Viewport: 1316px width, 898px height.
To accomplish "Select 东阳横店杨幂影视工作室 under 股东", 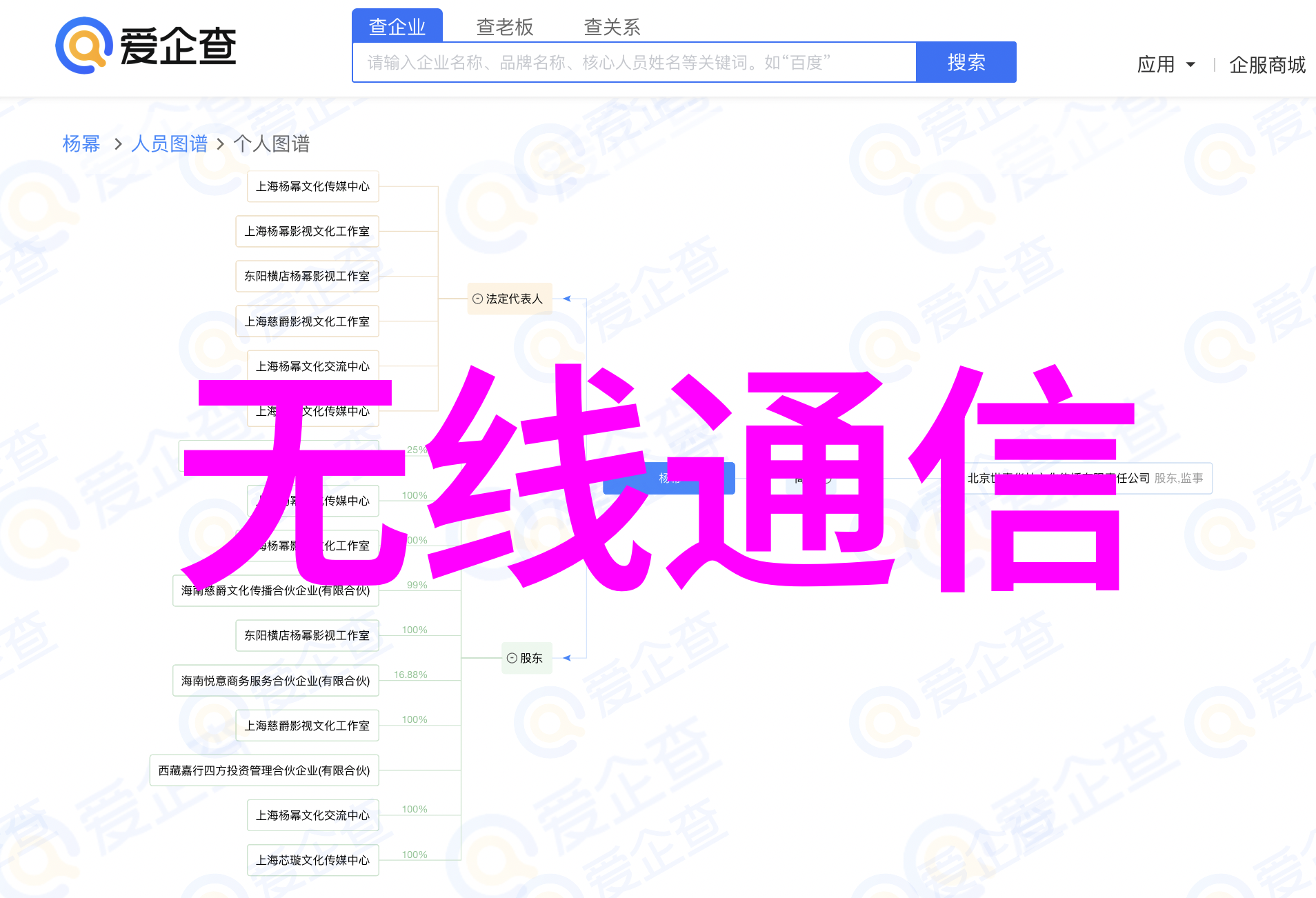I will point(307,635).
